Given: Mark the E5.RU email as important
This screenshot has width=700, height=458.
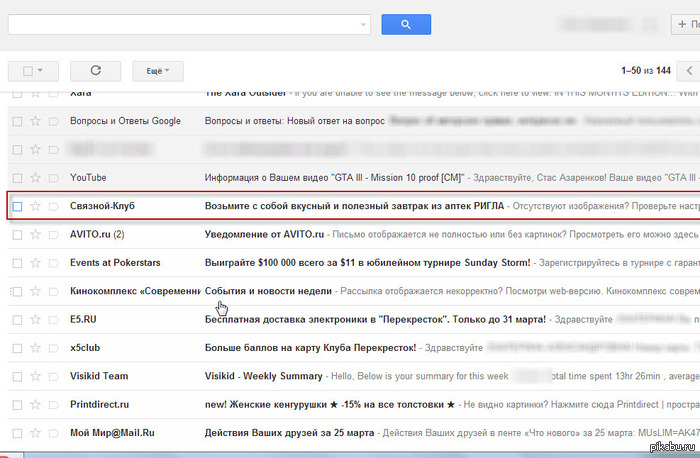Looking at the screenshot, I should (54, 319).
